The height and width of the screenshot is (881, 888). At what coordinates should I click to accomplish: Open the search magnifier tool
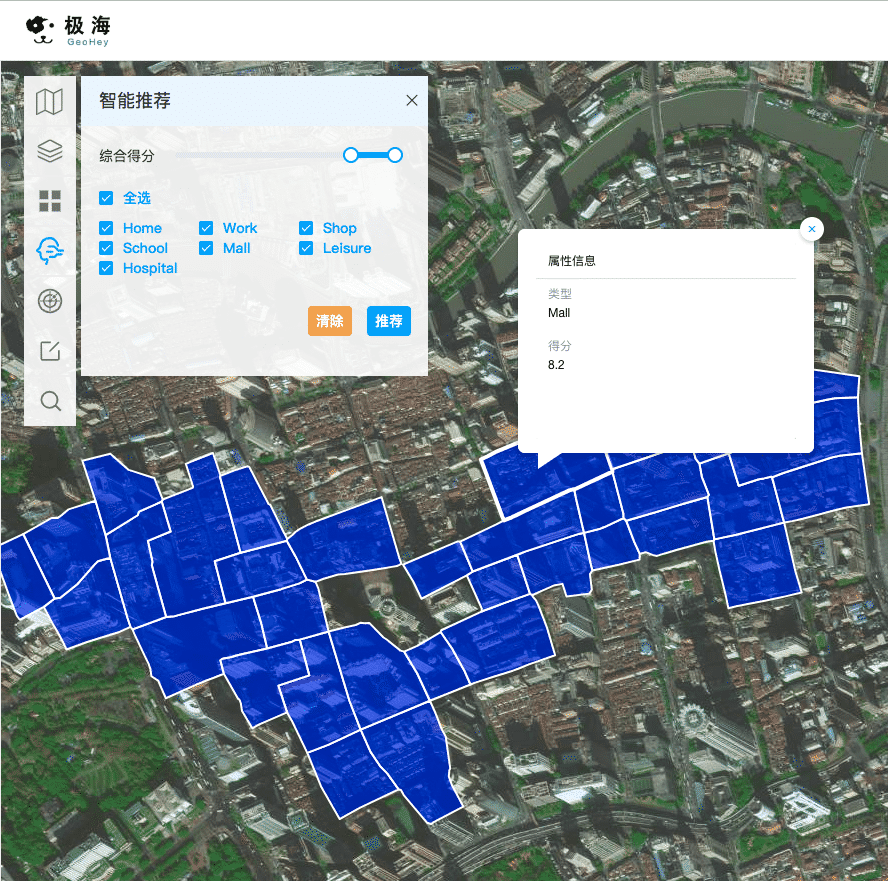click(49, 401)
